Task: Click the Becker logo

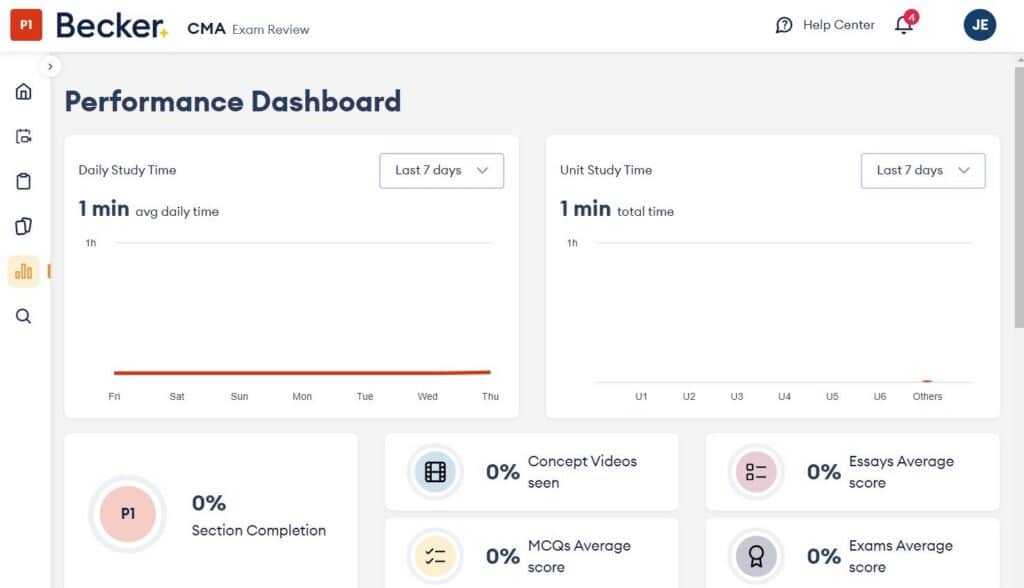Action: (x=112, y=24)
